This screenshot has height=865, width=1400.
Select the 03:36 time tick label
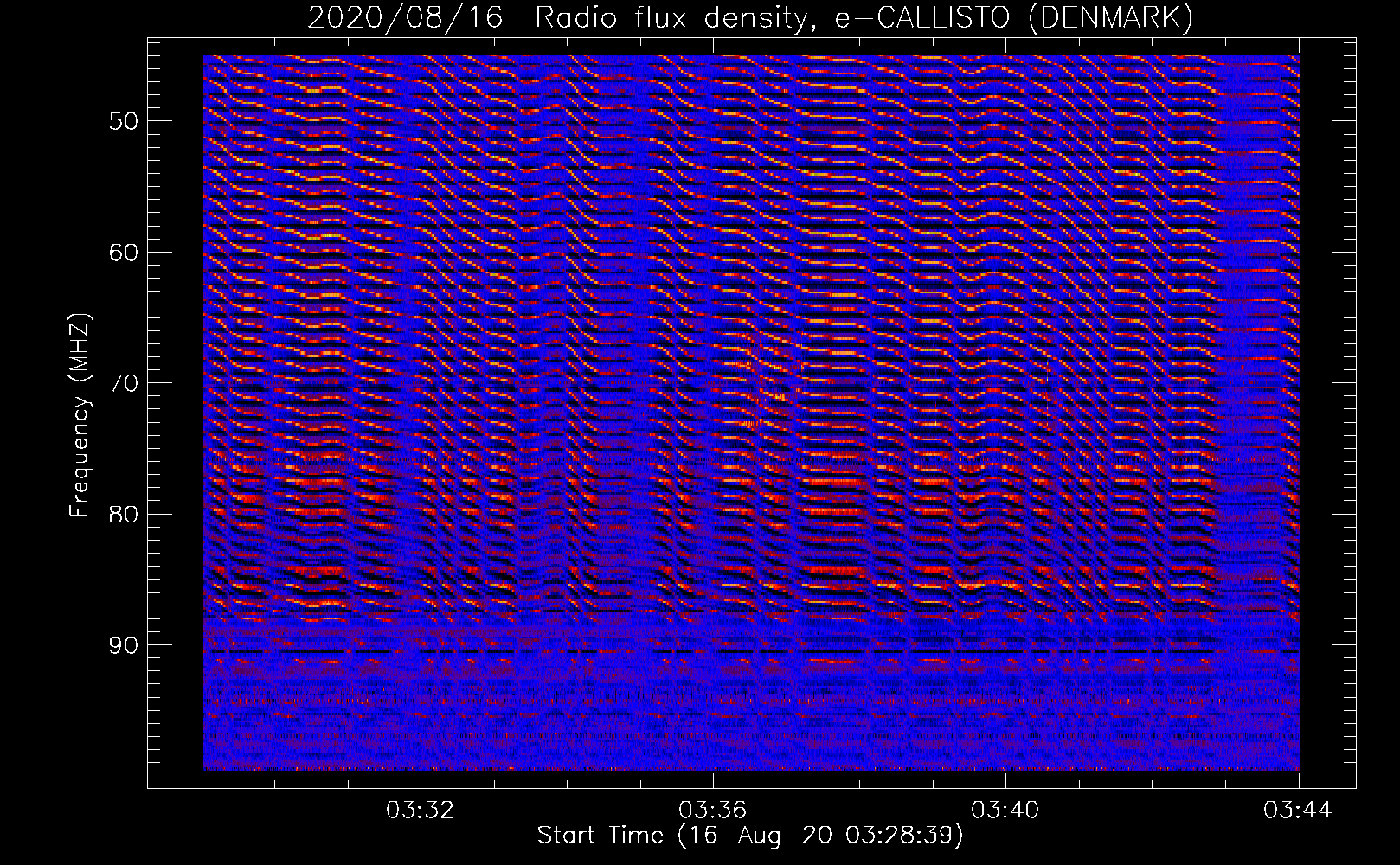tap(713, 811)
